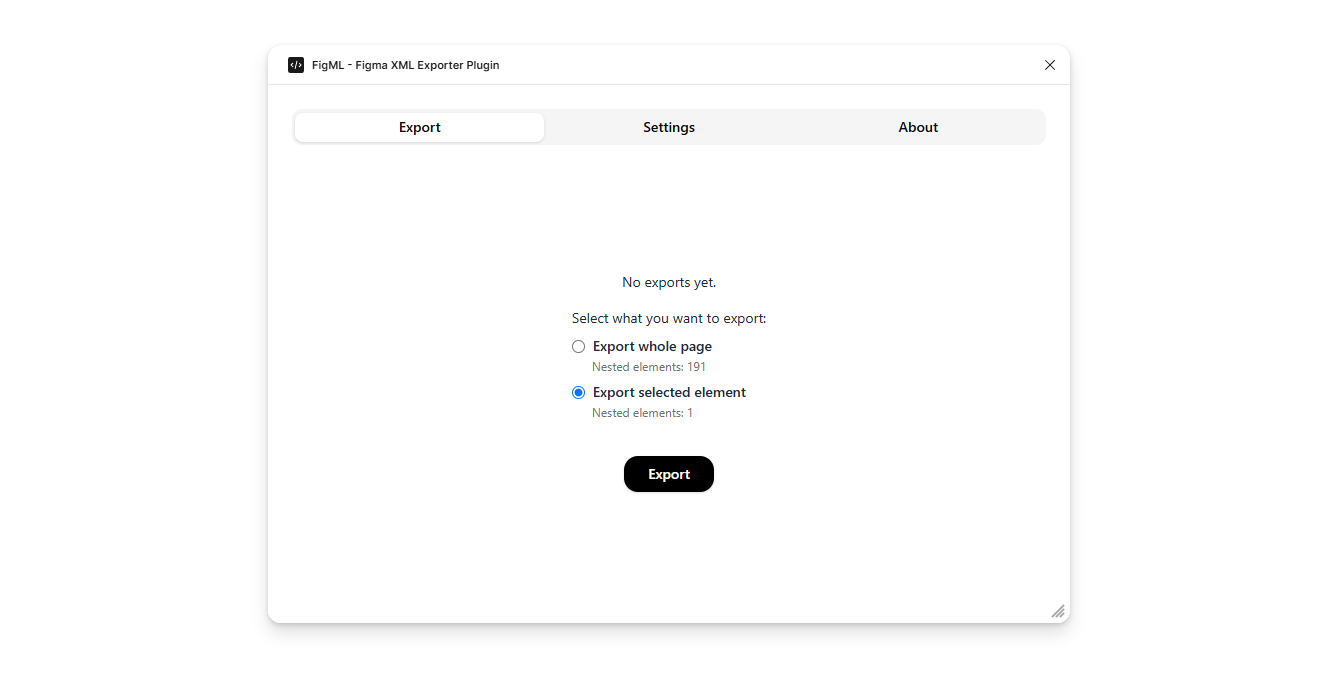Viewport: 1319px width, 687px height.
Task: Start exporting the selected element
Action: [668, 474]
